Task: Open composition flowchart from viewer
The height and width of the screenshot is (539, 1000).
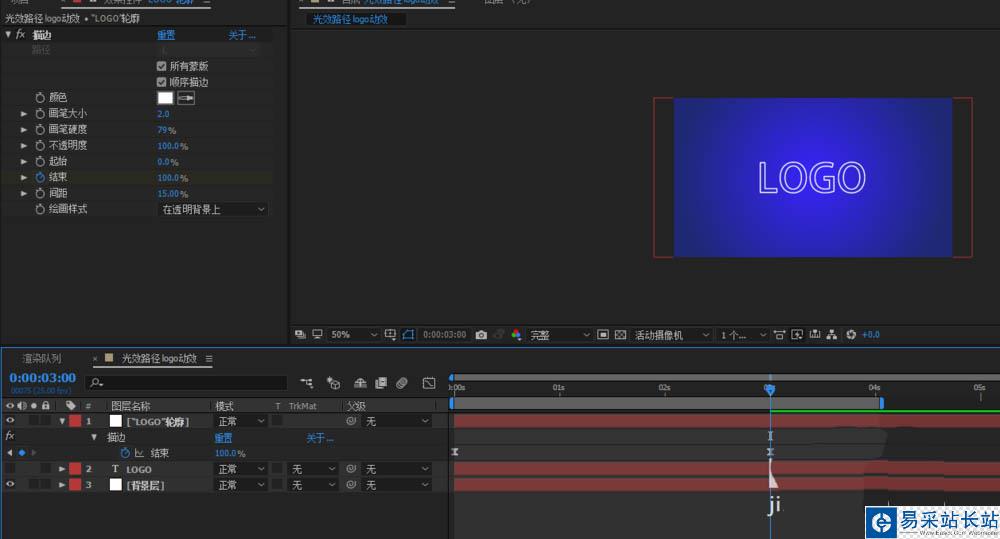Action: point(832,334)
